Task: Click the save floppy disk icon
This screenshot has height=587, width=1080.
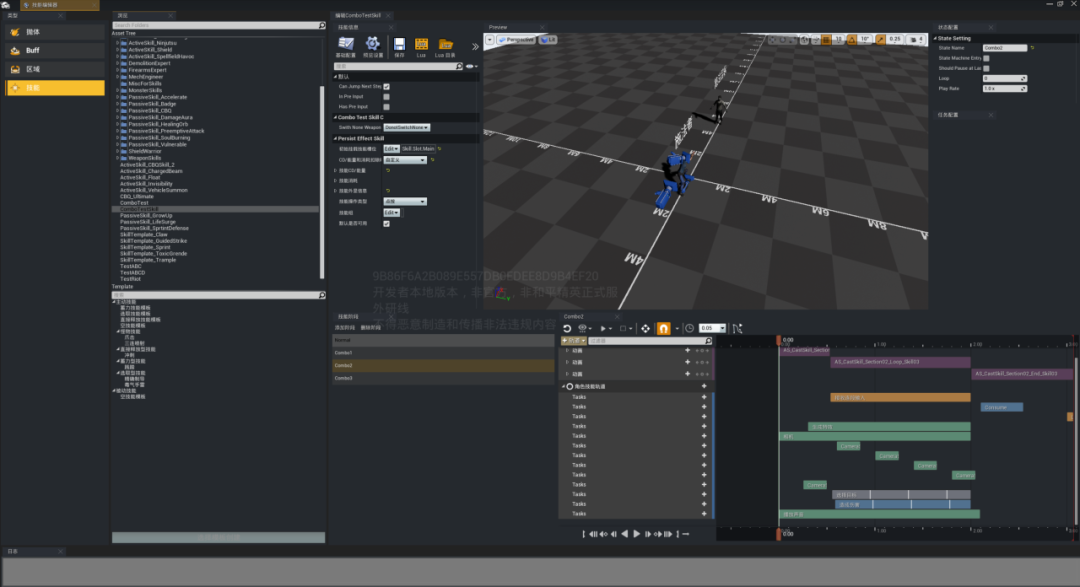Action: [x=399, y=45]
